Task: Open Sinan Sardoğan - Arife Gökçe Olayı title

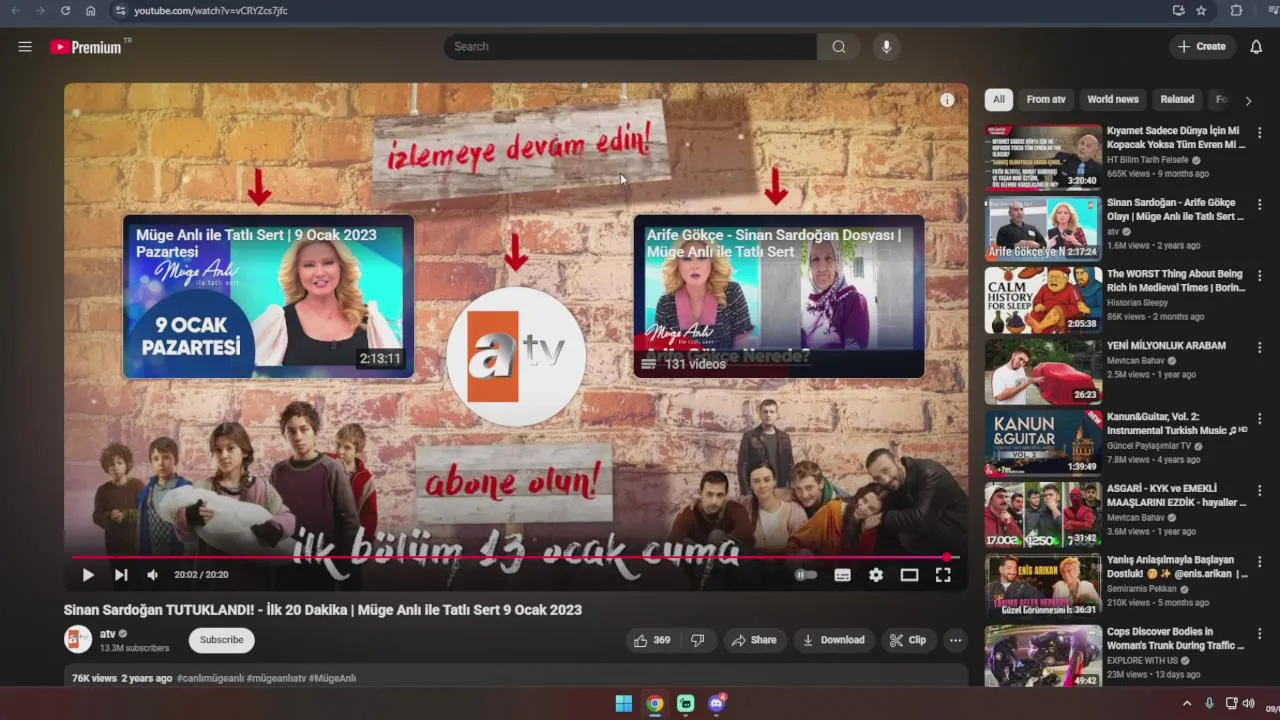Action: 1176,209
